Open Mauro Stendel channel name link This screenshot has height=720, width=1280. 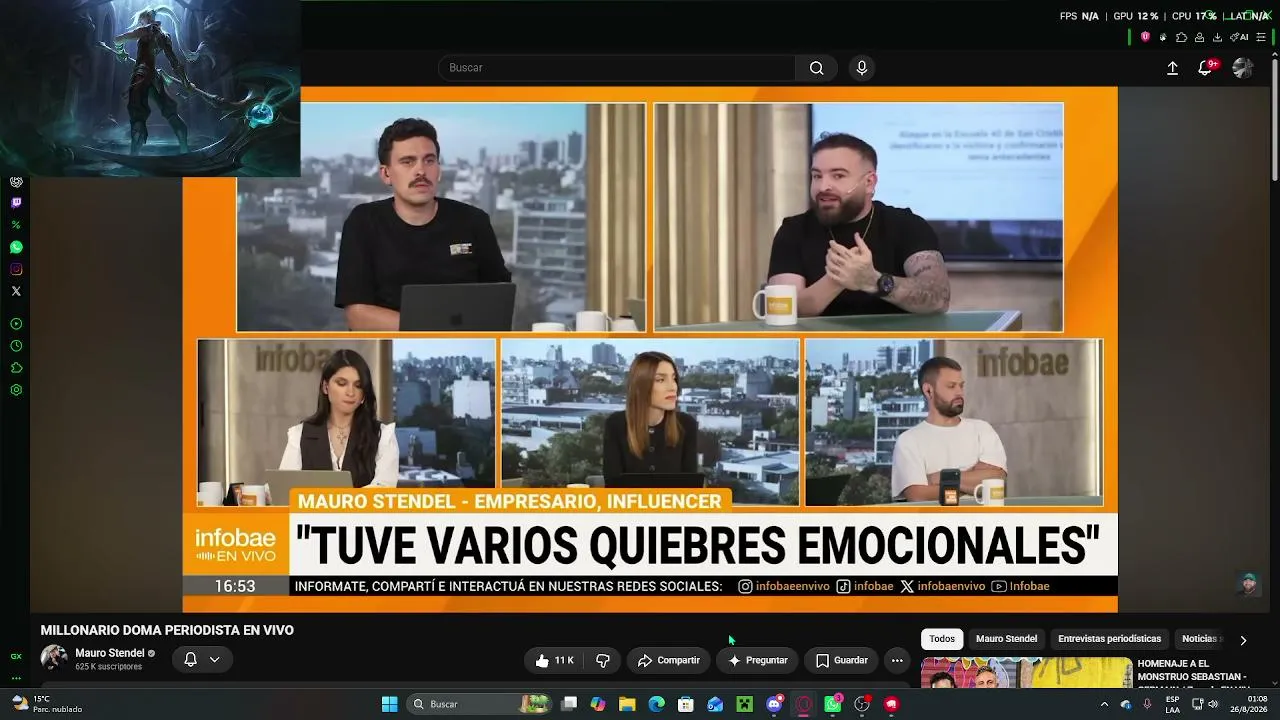(110, 653)
